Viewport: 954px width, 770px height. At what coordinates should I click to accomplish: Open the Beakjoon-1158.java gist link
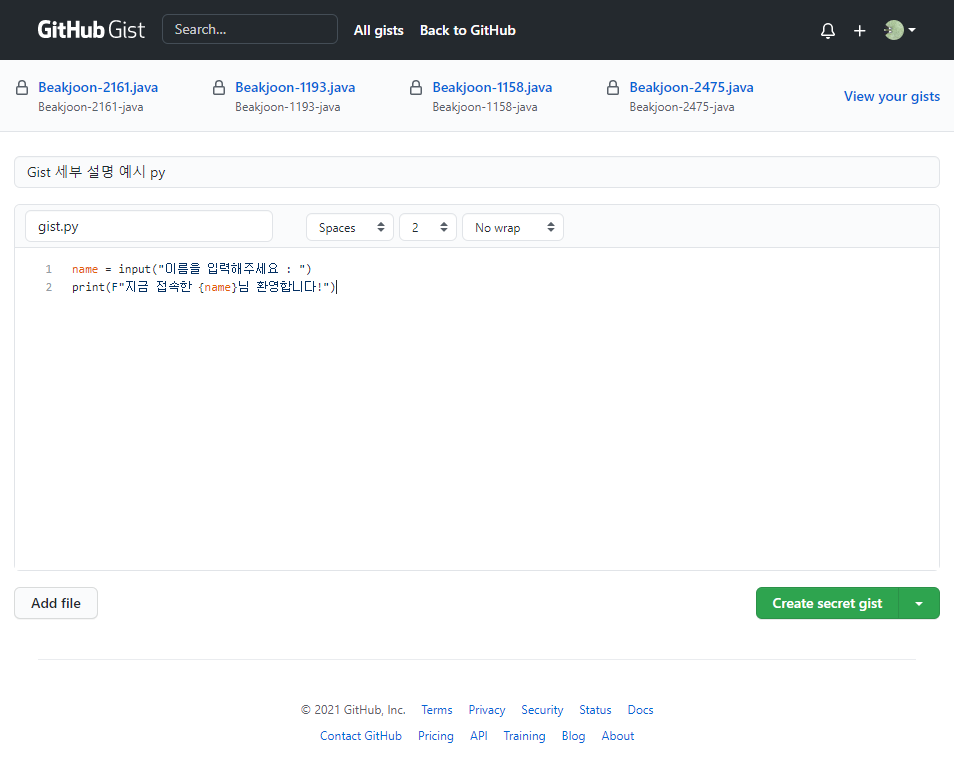(492, 88)
